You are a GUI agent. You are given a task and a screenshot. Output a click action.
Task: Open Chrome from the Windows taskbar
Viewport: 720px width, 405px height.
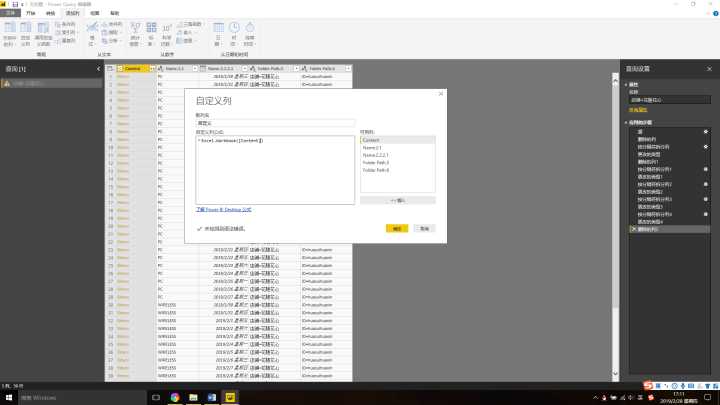[x=175, y=397]
